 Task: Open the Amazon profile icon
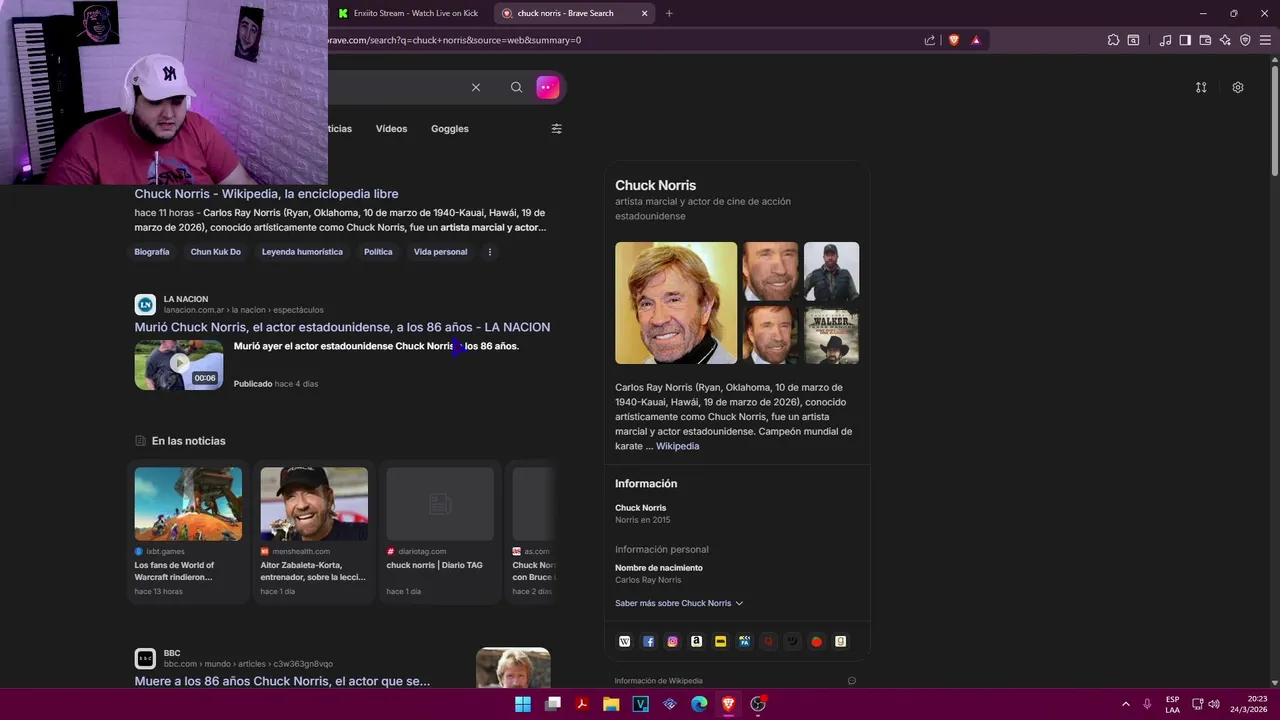click(x=697, y=642)
